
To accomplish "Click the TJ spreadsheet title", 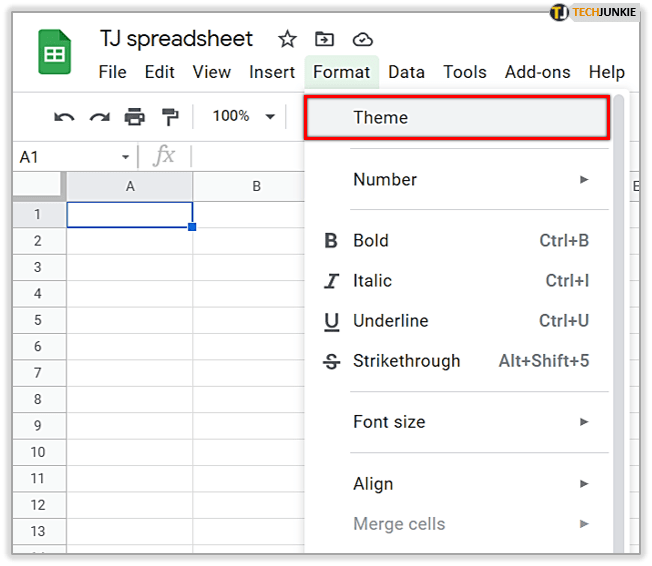I will pos(177,39).
